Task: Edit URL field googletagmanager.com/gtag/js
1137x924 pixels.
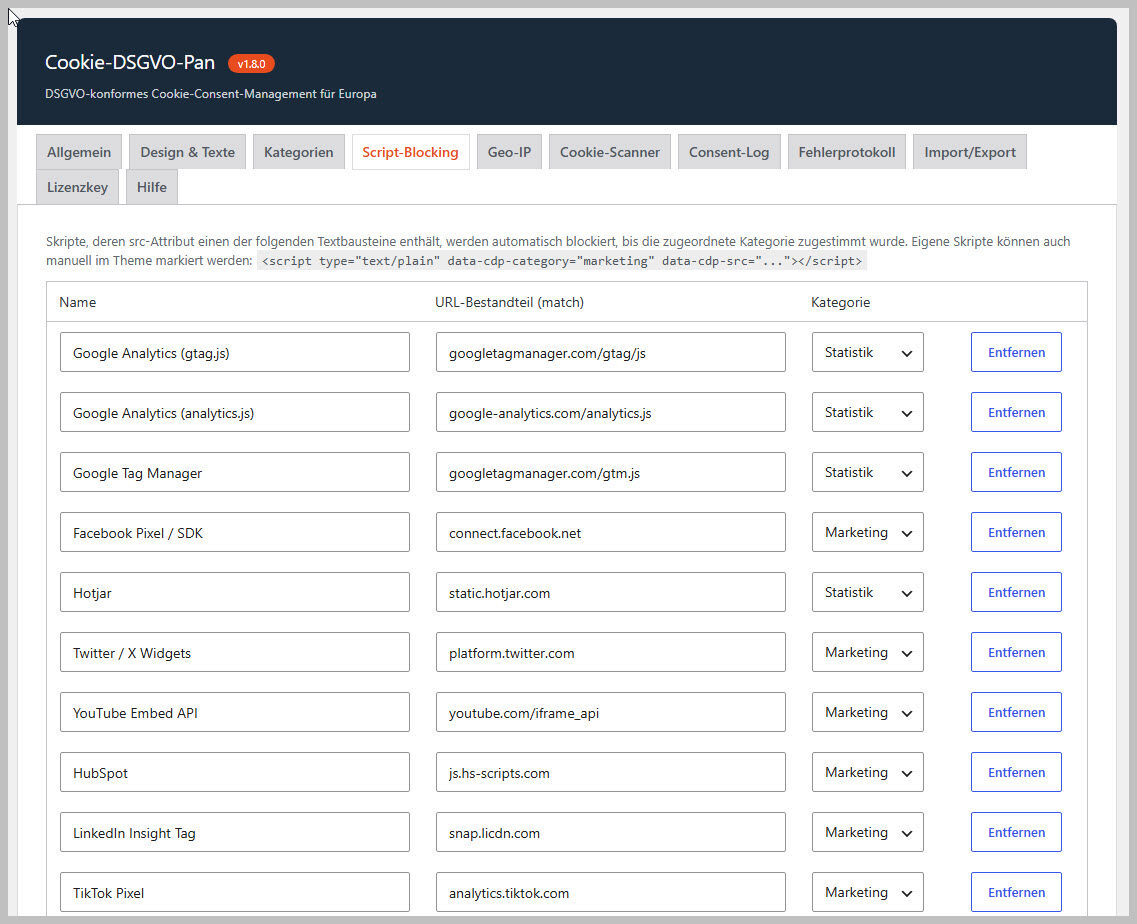Action: [x=611, y=352]
